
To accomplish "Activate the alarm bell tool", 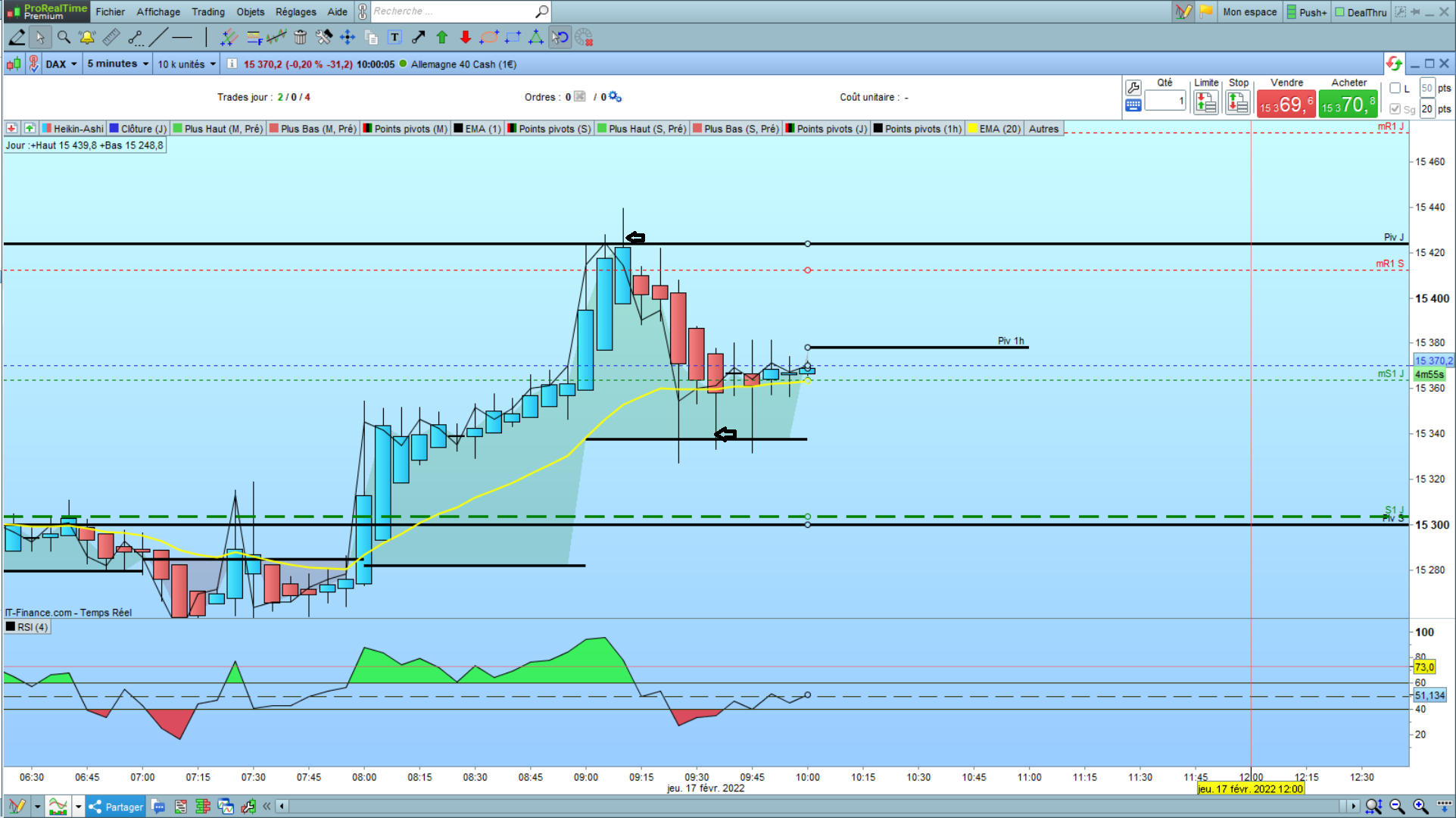I will pos(87,37).
